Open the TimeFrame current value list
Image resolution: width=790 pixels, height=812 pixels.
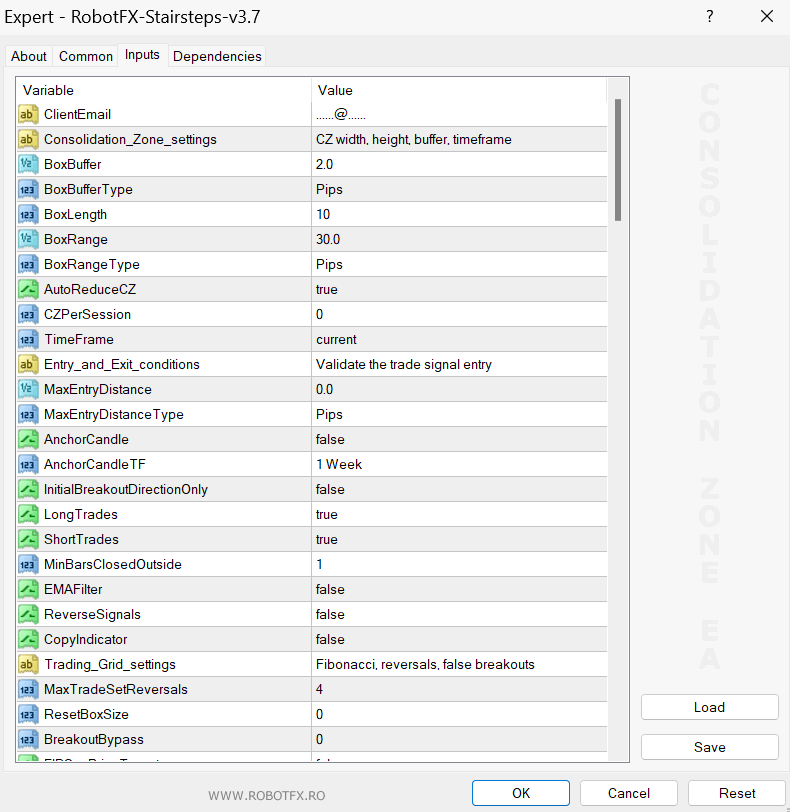click(x=459, y=339)
